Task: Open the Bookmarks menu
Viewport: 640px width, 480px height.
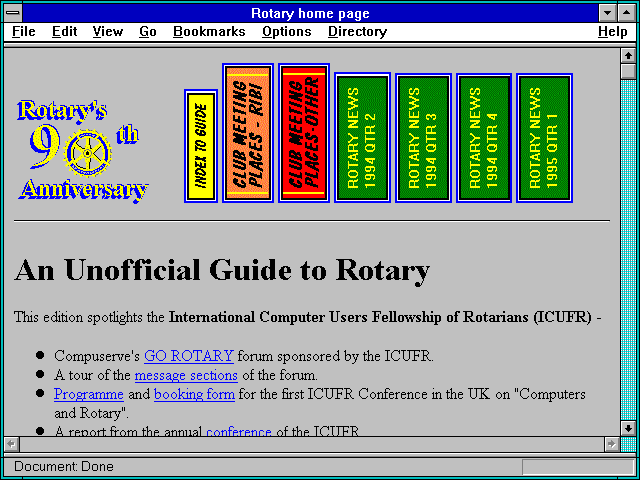Action: (x=209, y=32)
